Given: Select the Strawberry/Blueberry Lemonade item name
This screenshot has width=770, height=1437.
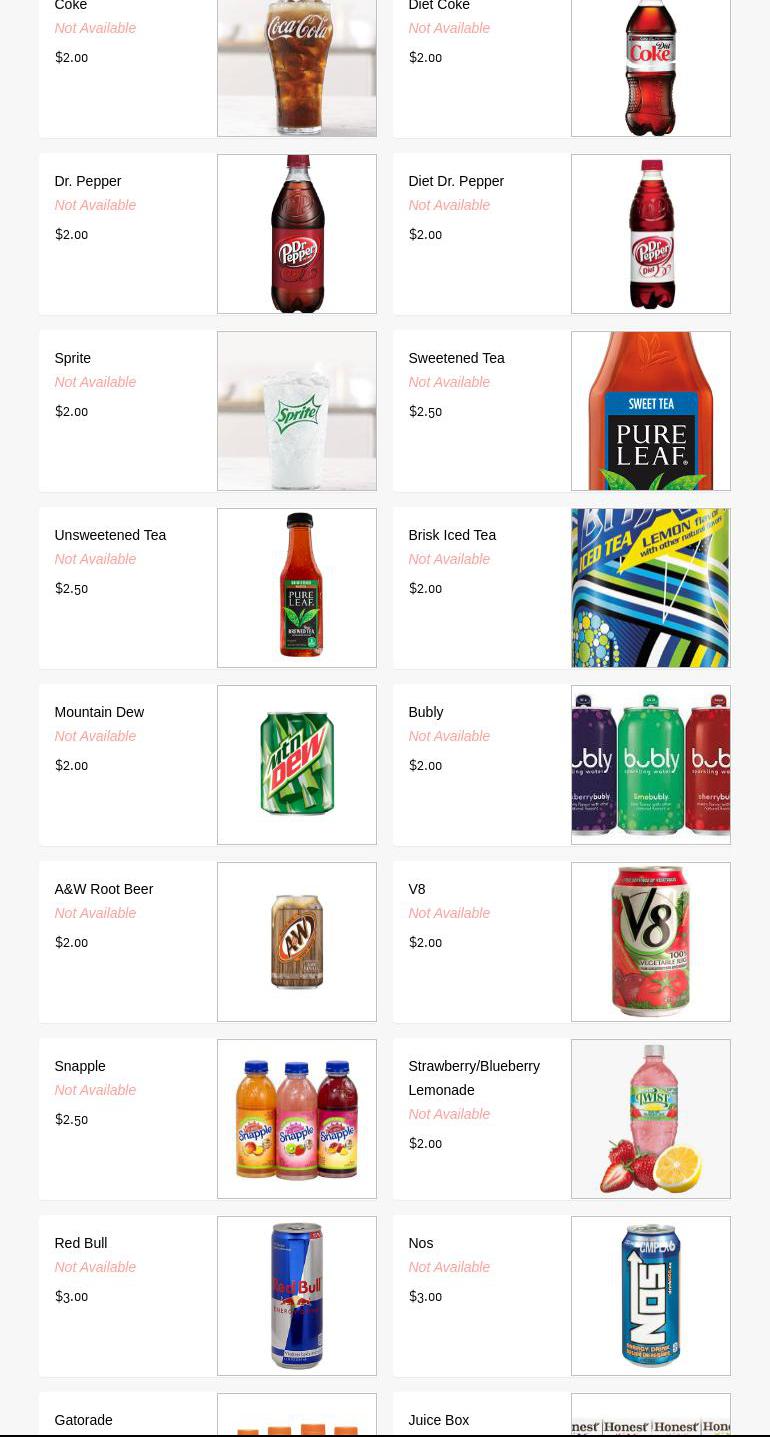Looking at the screenshot, I should click(474, 1078).
